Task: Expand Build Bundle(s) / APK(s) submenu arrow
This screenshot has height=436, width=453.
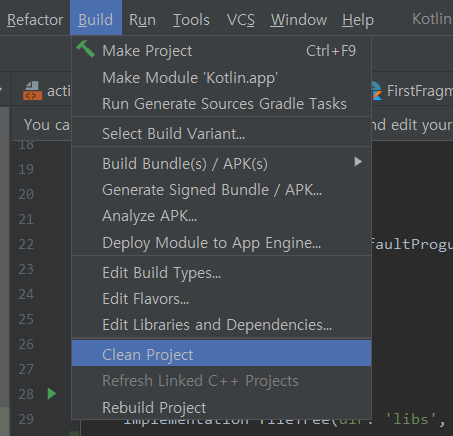Action: pyautogui.click(x=358, y=162)
